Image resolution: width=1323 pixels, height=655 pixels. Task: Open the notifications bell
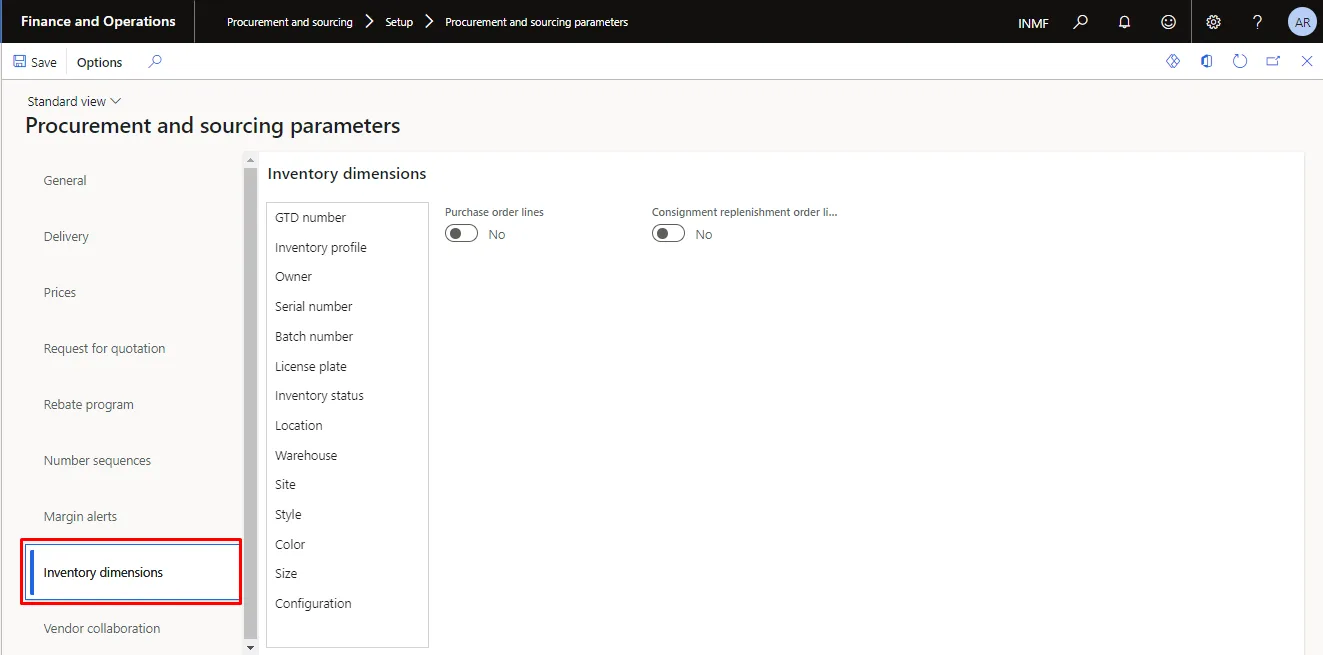pos(1125,22)
